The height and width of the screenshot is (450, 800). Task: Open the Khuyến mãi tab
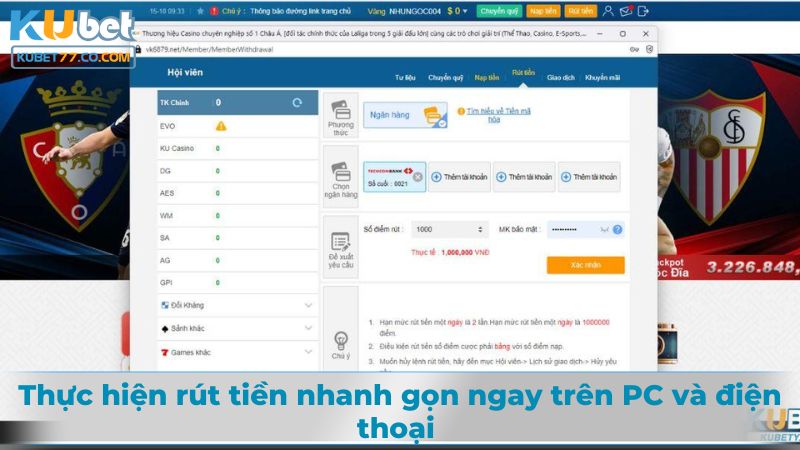tap(603, 77)
